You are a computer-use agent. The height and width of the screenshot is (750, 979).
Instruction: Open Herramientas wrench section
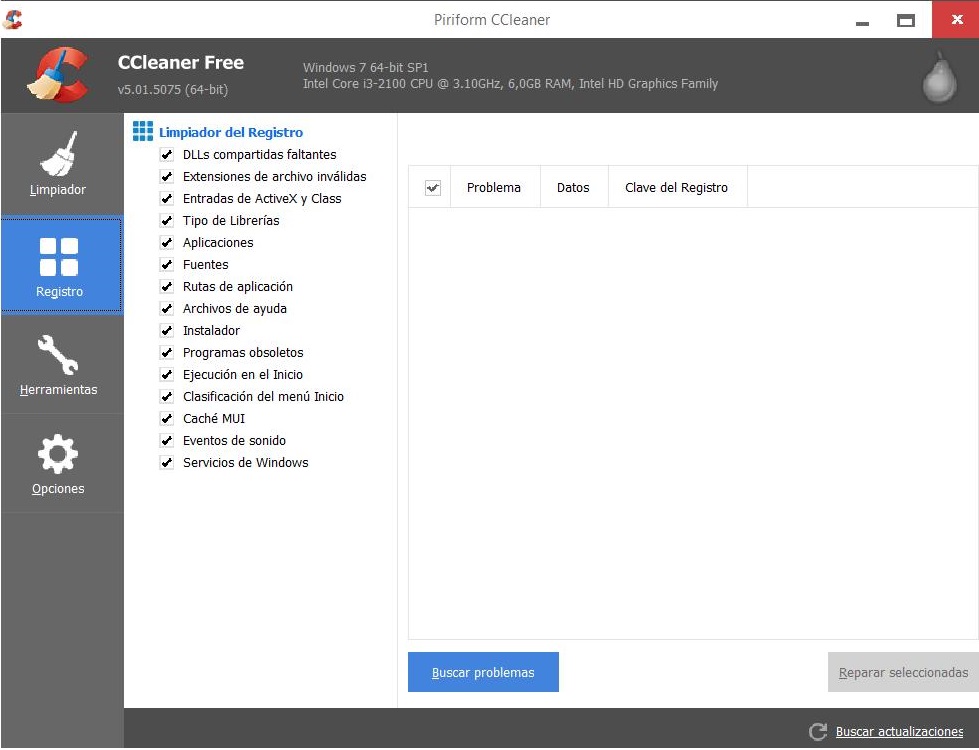point(62,364)
